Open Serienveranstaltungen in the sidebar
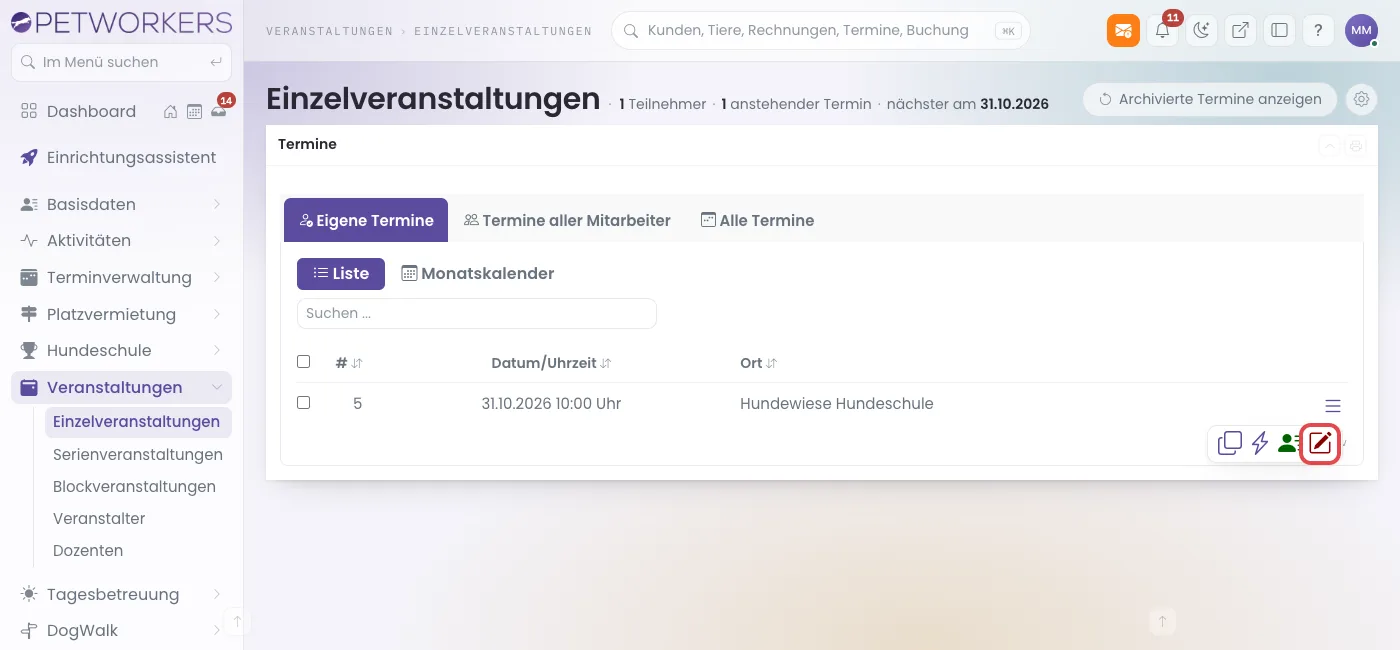Screen dimensions: 1400x650 [138, 455]
